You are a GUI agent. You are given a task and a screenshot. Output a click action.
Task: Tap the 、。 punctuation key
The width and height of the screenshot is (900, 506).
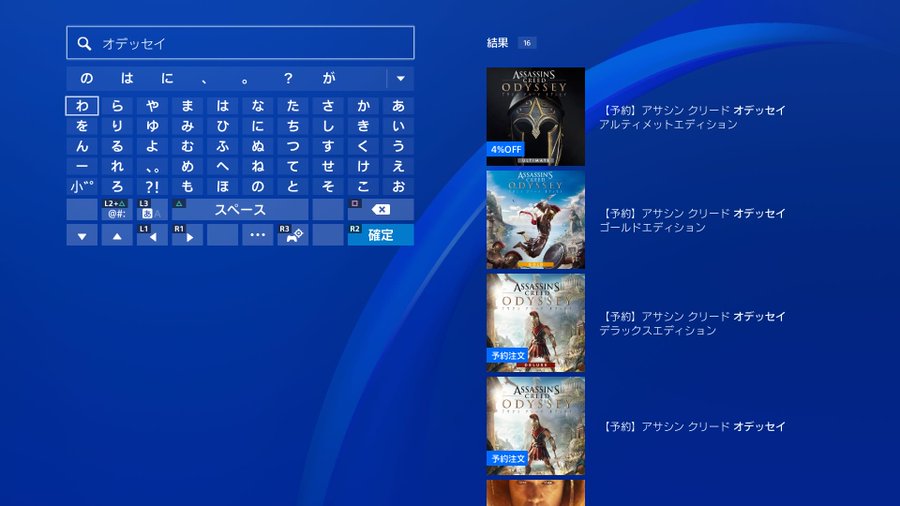152,166
